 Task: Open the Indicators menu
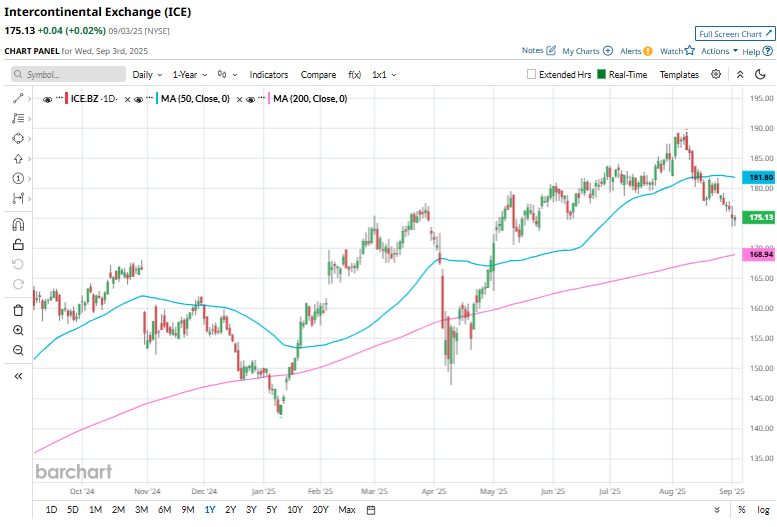click(269, 74)
